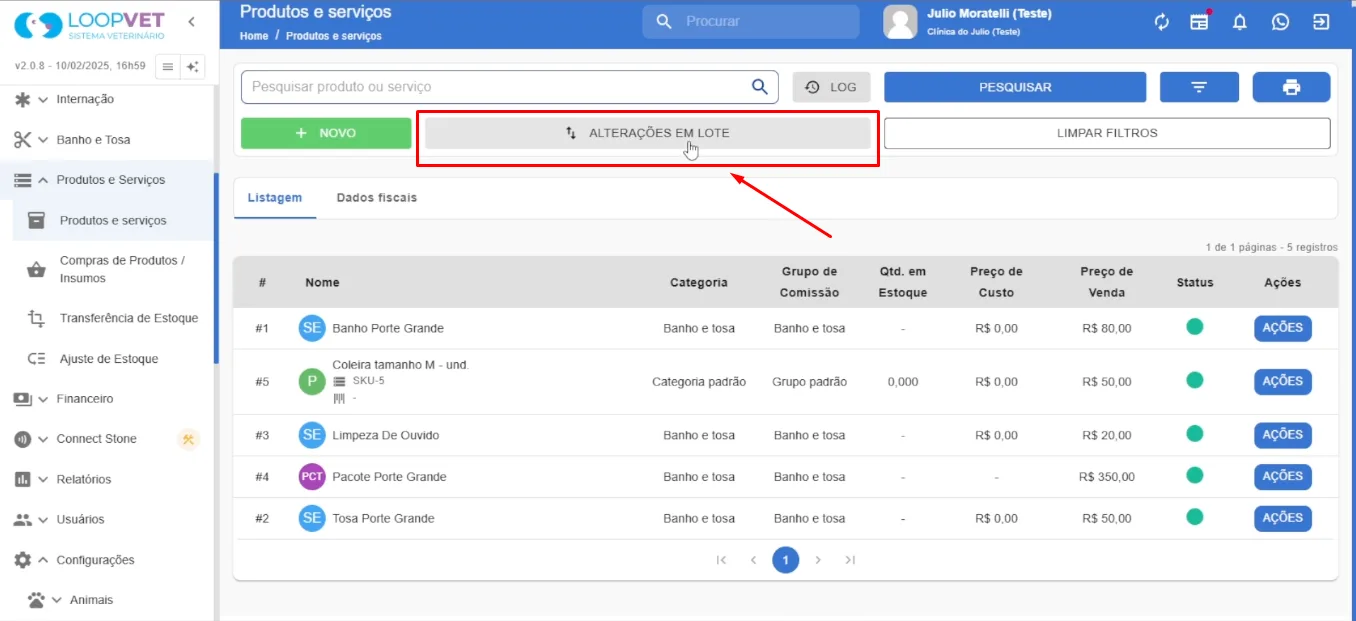Viewport: 1356px width, 621px height.
Task: Click the magnifier icon in product search
Action: [x=760, y=87]
